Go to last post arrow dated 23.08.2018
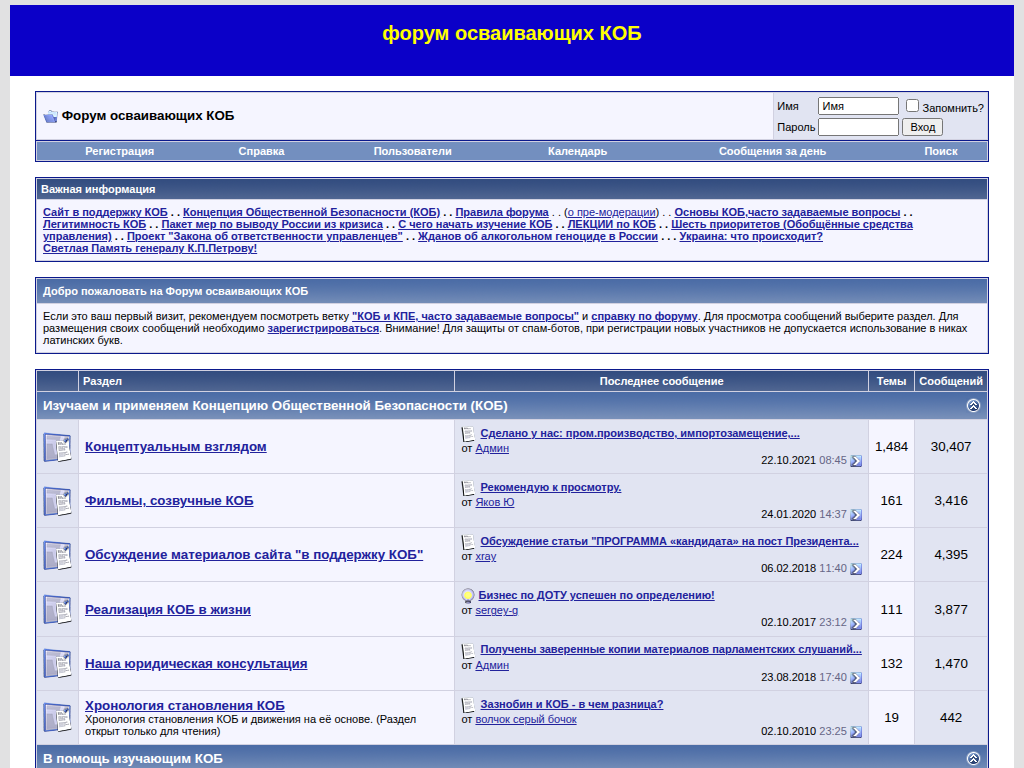This screenshot has height=768, width=1024. (856, 678)
